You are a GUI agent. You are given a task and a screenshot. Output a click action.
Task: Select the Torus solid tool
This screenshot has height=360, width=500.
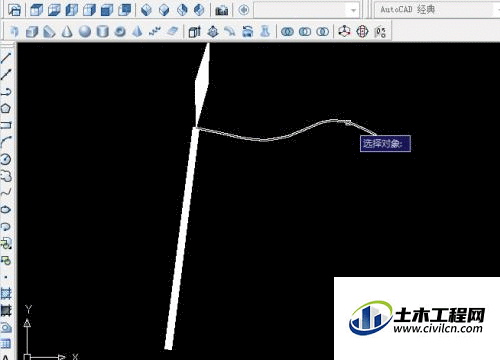[x=120, y=32]
